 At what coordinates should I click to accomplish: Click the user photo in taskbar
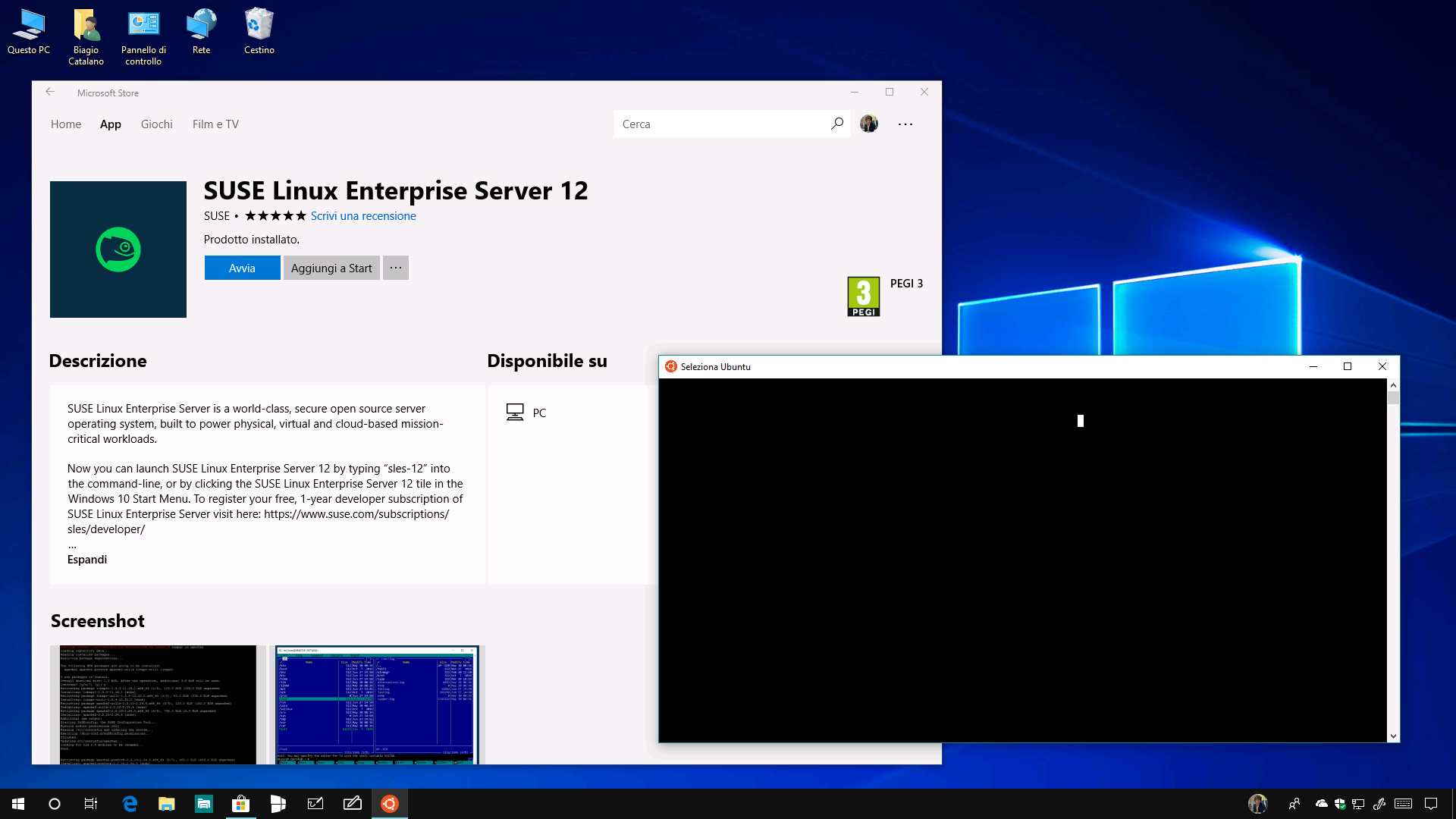pos(1258,804)
